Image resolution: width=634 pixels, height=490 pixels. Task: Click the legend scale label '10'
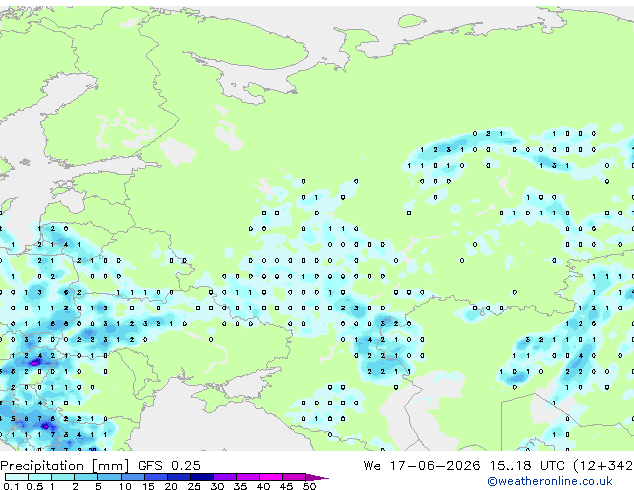click(125, 486)
